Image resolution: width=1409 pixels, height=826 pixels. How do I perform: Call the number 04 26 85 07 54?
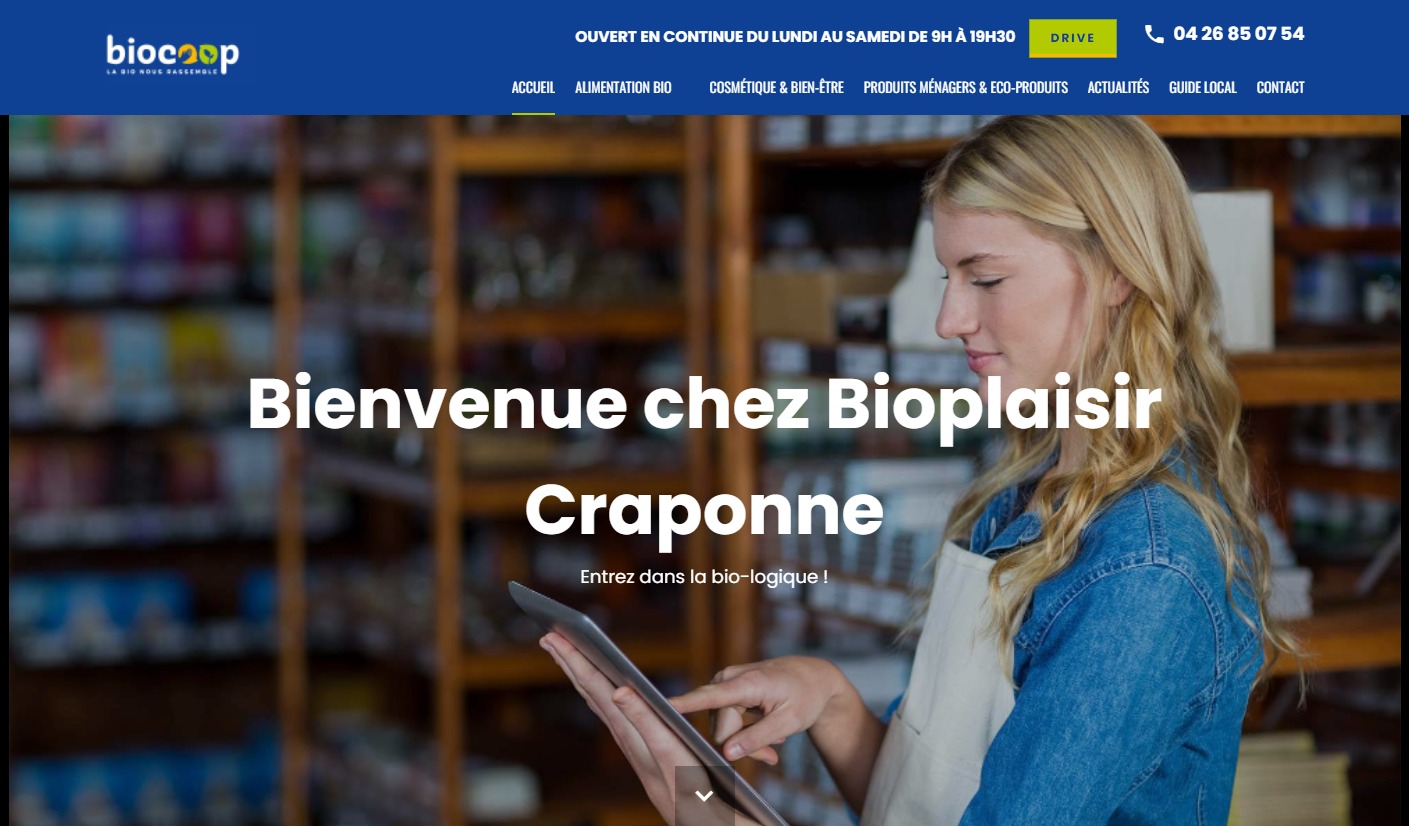pos(1238,34)
